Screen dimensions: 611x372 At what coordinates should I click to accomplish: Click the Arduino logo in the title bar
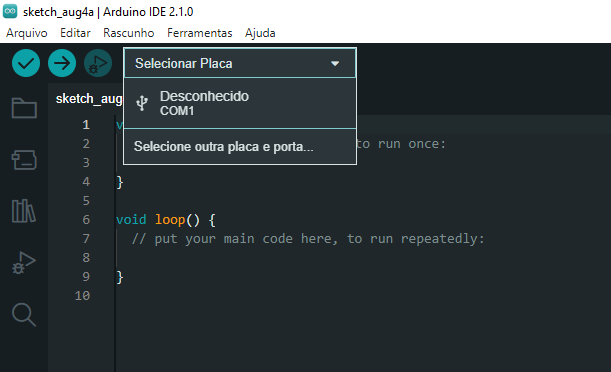tap(10, 11)
